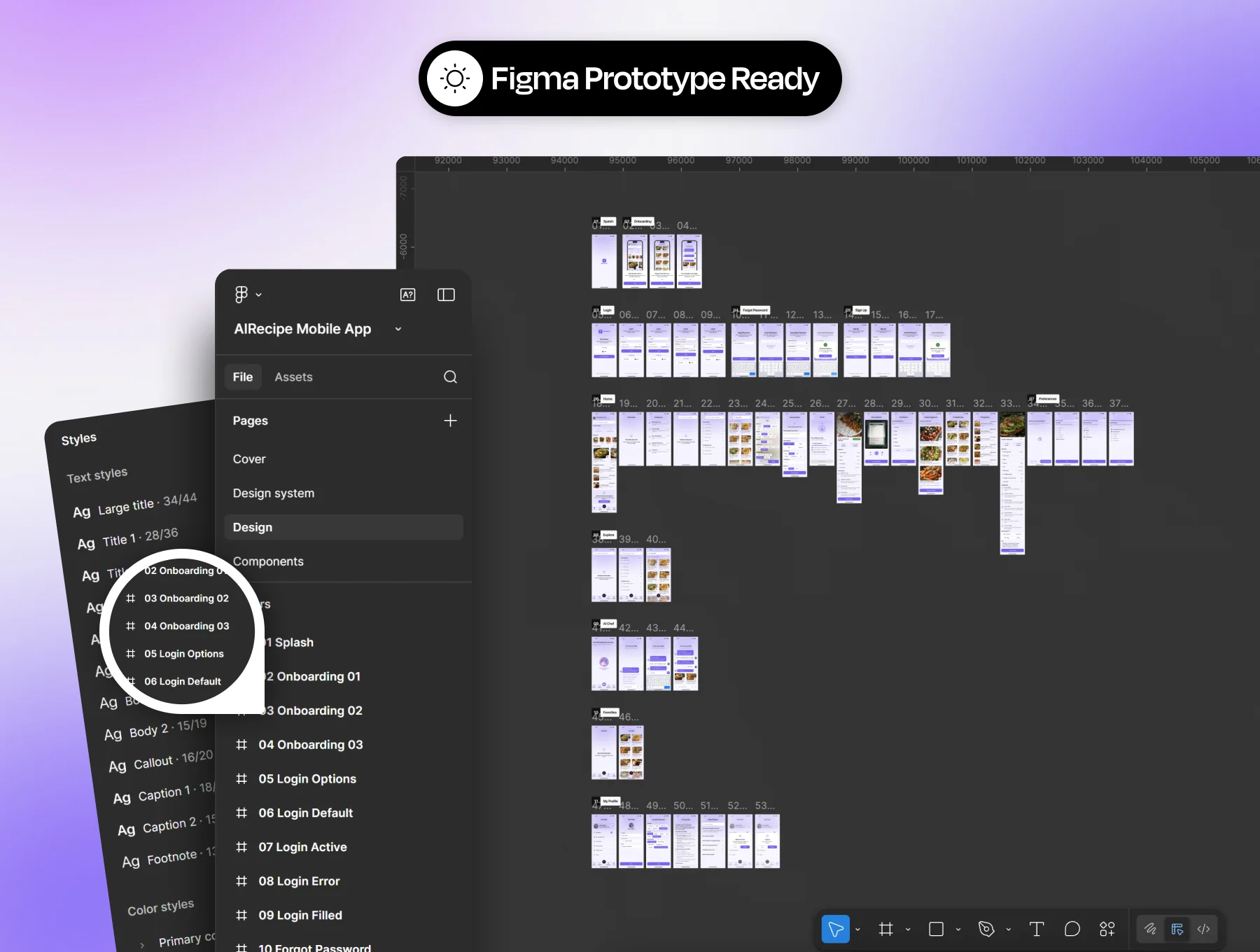Open the AIRecipe Mobile App file name dropdown
1260x952 pixels.
[398, 329]
